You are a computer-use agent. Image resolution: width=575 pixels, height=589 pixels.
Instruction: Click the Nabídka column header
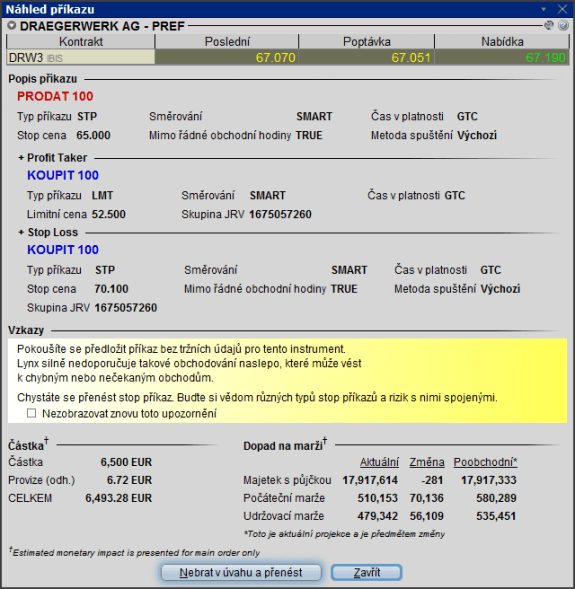(x=502, y=42)
